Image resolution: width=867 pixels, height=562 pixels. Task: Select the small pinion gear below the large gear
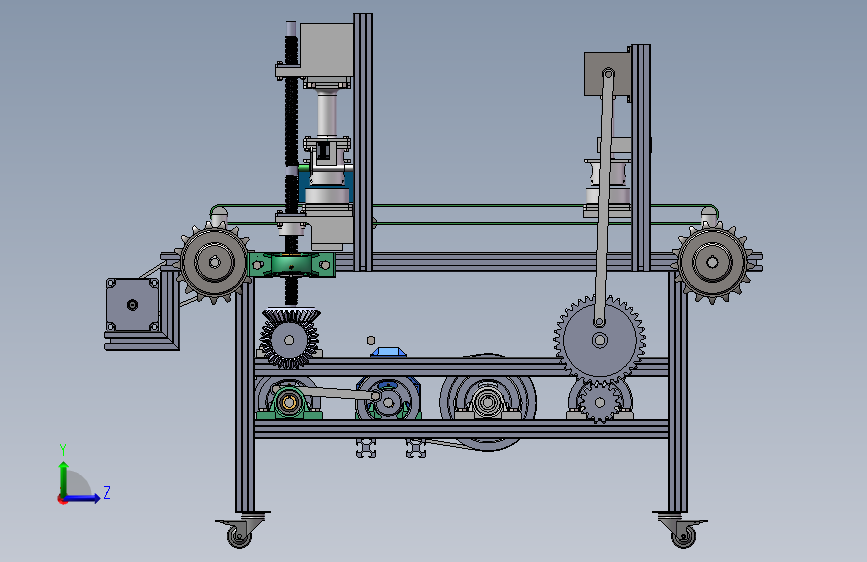click(599, 403)
